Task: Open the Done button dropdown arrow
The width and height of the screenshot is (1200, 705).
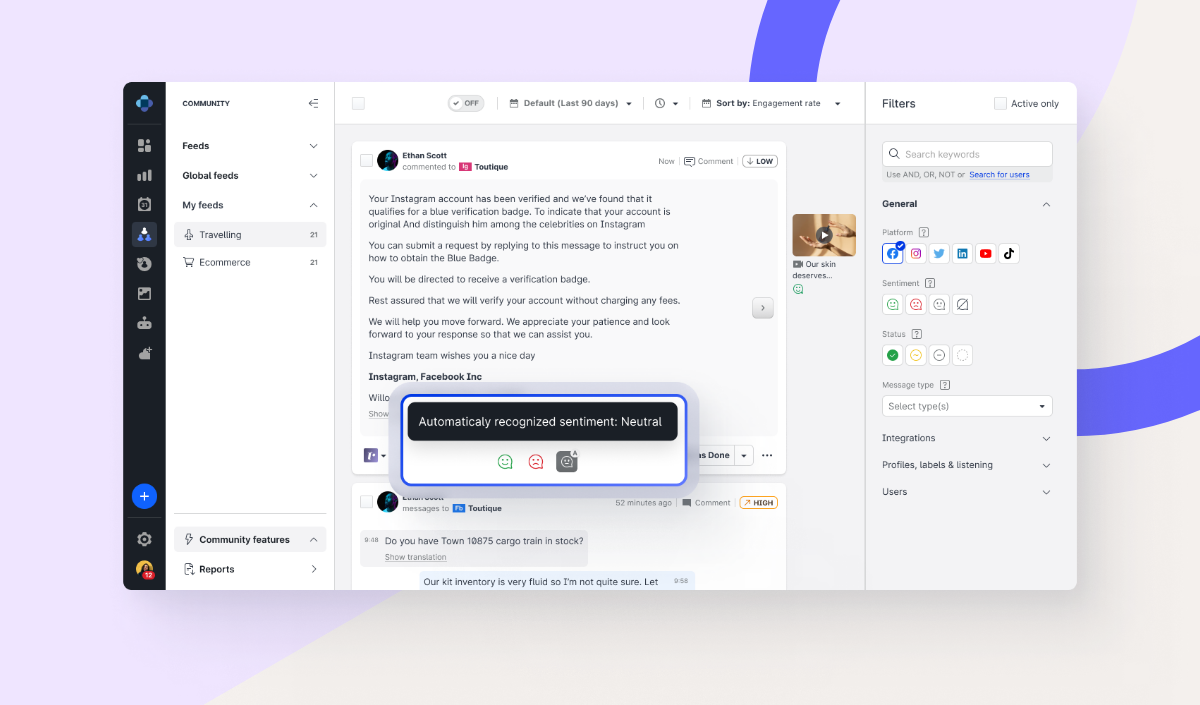Action: pos(744,455)
